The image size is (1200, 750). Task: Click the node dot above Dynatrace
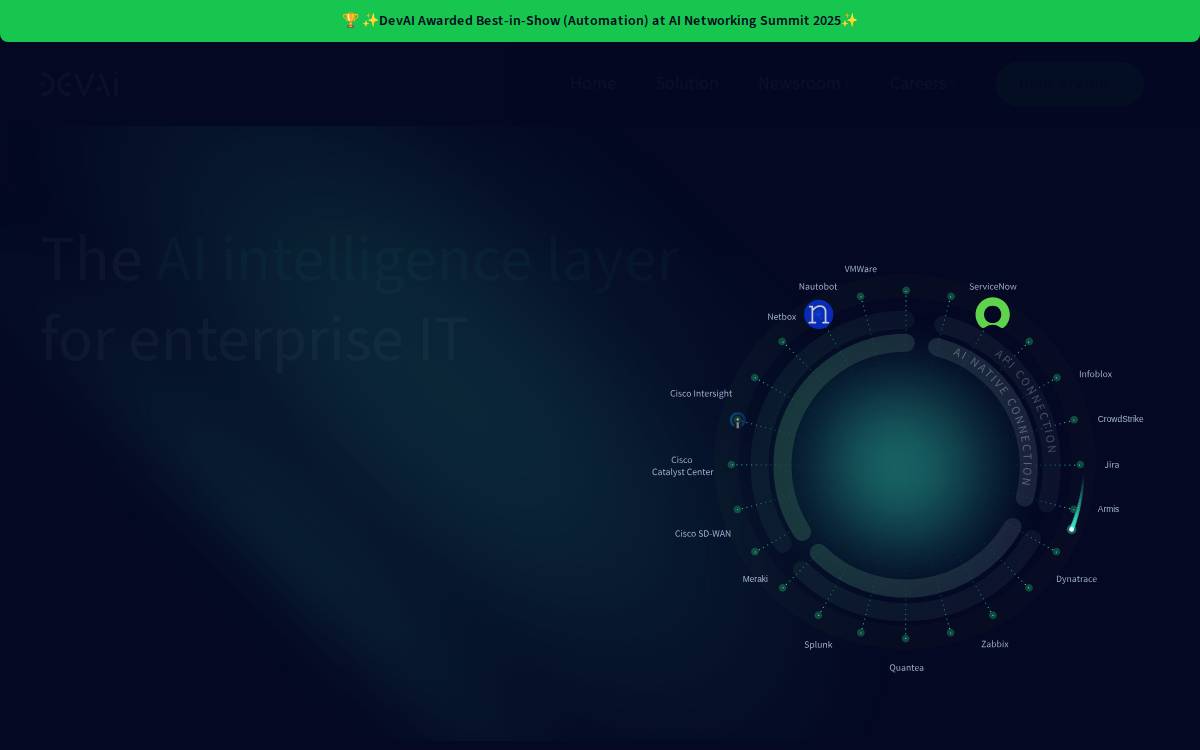(1056, 551)
